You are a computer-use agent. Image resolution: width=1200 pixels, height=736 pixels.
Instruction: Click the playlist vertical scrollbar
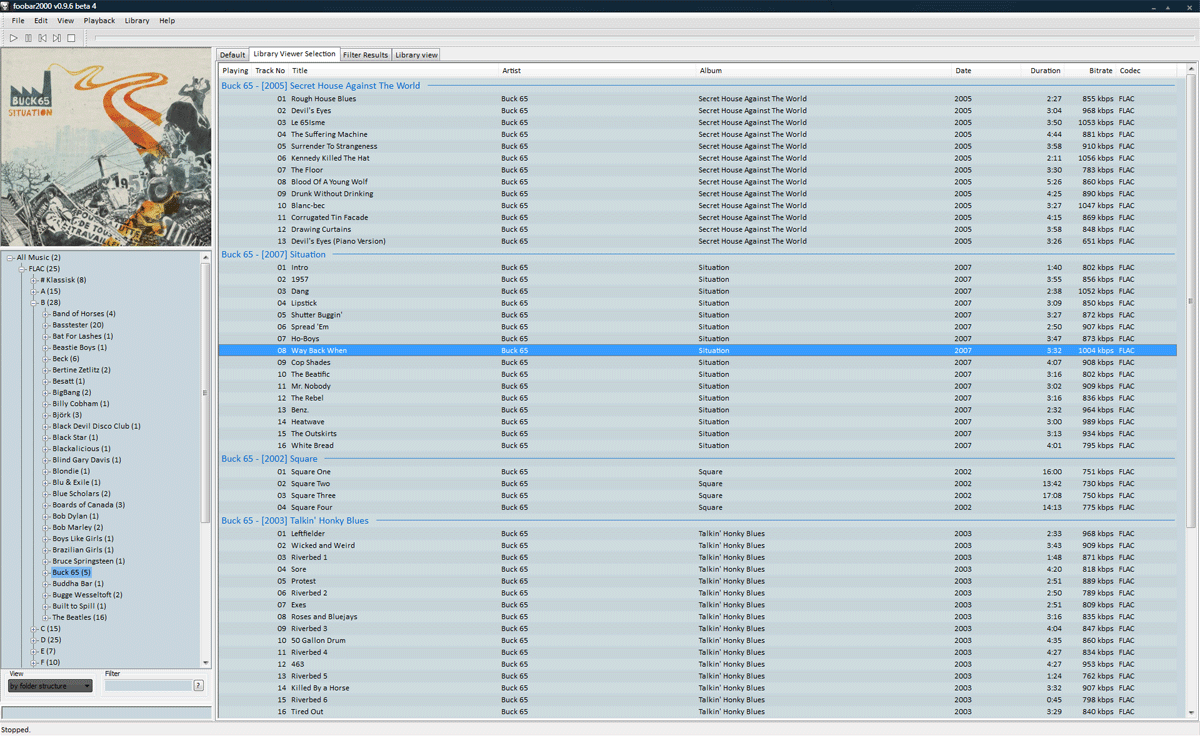[1190, 300]
